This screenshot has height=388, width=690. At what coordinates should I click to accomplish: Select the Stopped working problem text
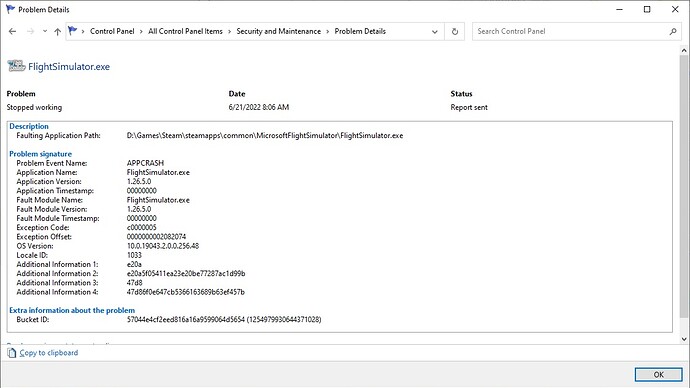[x=34, y=107]
